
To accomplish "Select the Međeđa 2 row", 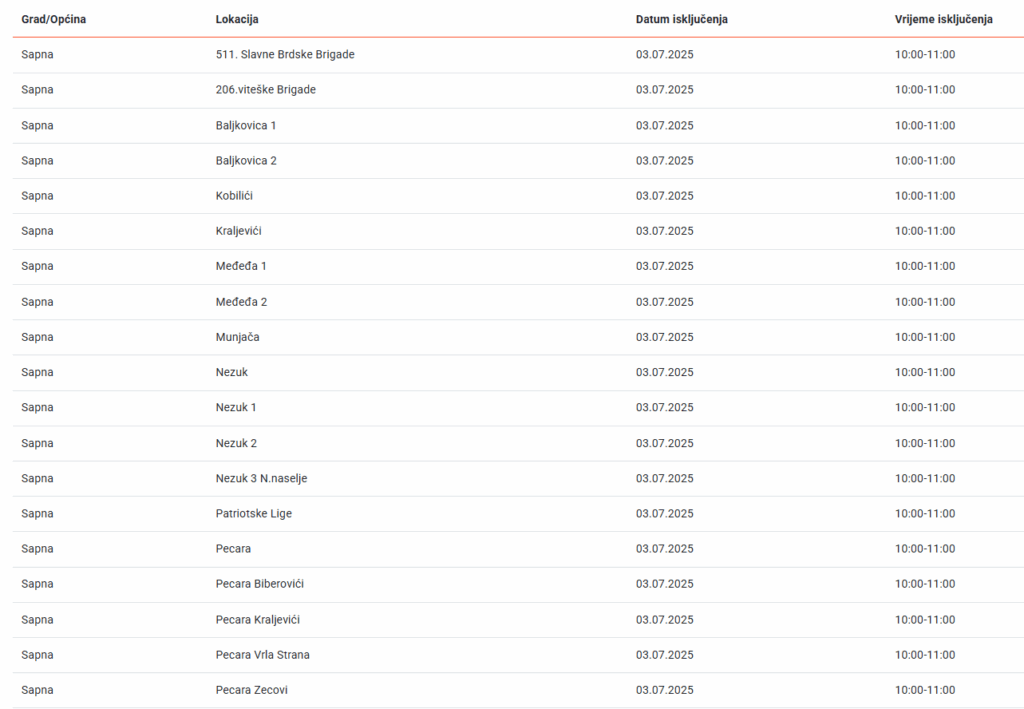I will (x=241, y=302).
